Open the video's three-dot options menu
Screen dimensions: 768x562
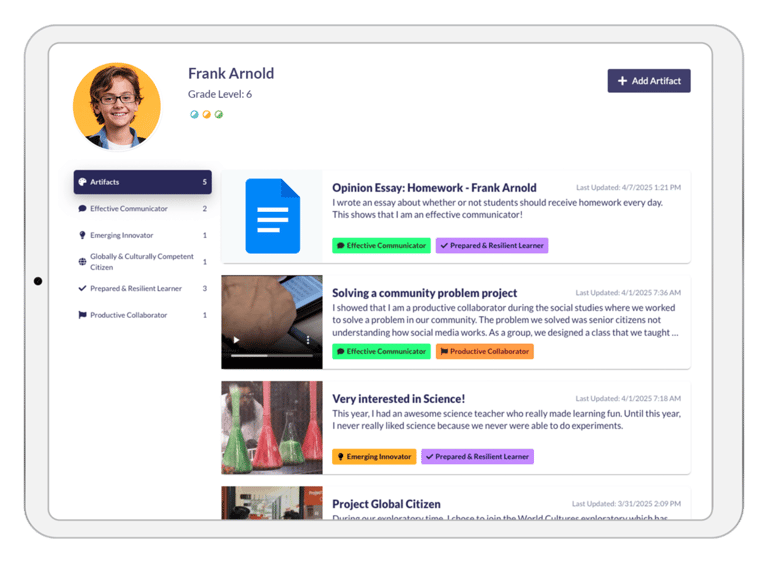click(308, 340)
